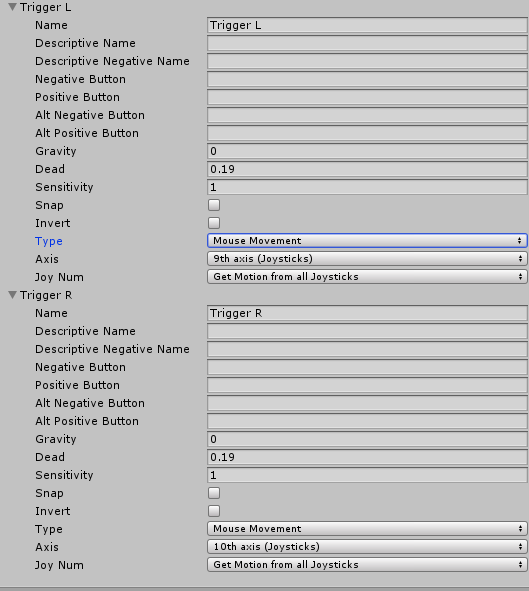Image resolution: width=529 pixels, height=591 pixels.
Task: Click Sensitivity value field of Trigger R
Action: click(x=367, y=475)
